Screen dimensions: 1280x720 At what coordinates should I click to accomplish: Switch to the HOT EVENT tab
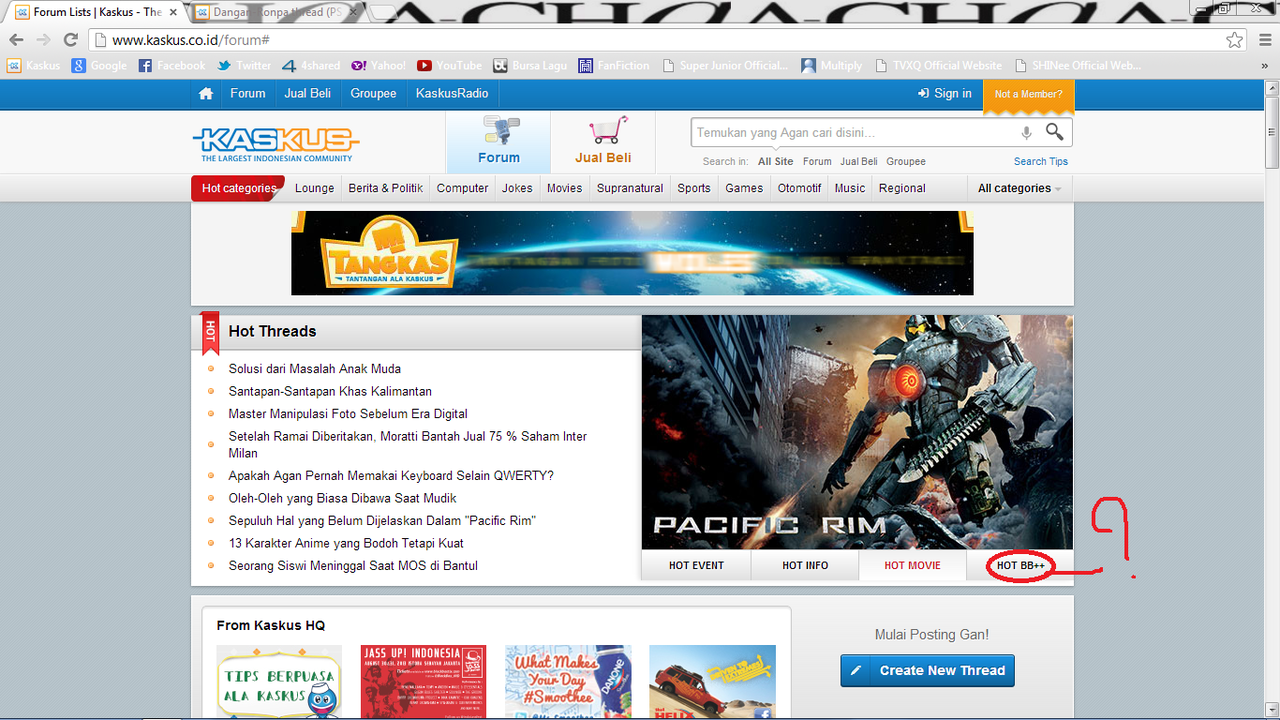pyautogui.click(x=696, y=565)
